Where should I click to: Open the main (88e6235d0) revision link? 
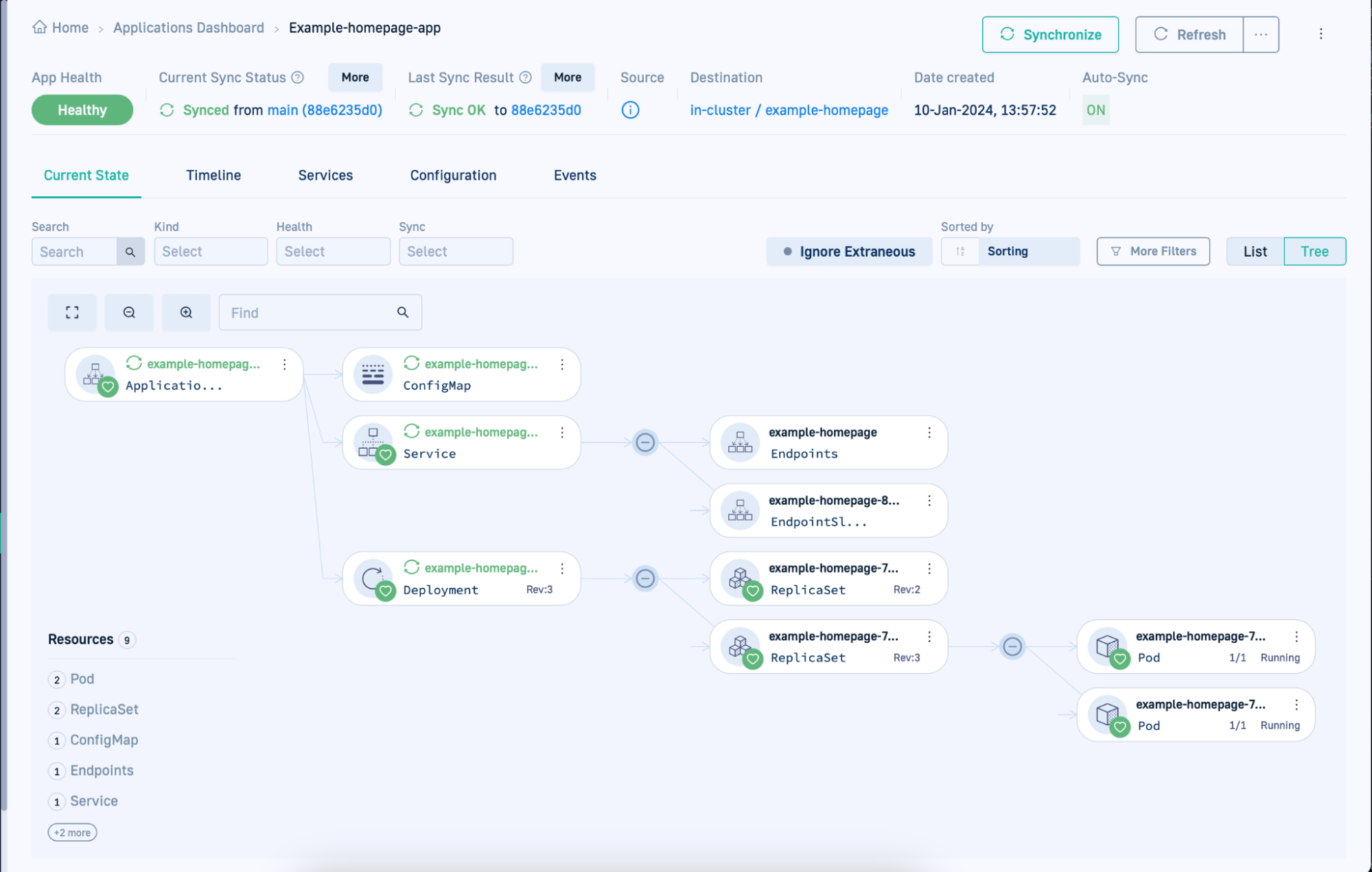325,110
